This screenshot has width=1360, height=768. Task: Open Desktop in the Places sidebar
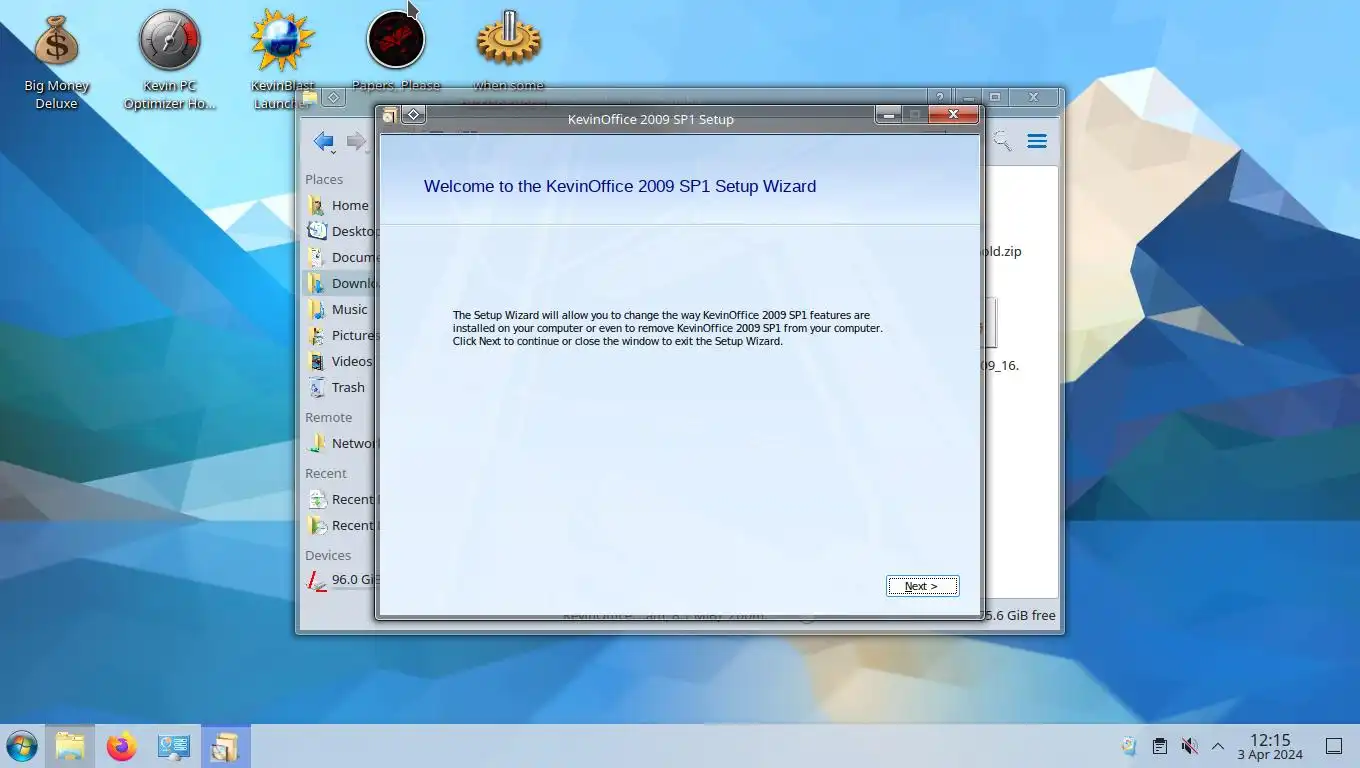tap(340, 231)
